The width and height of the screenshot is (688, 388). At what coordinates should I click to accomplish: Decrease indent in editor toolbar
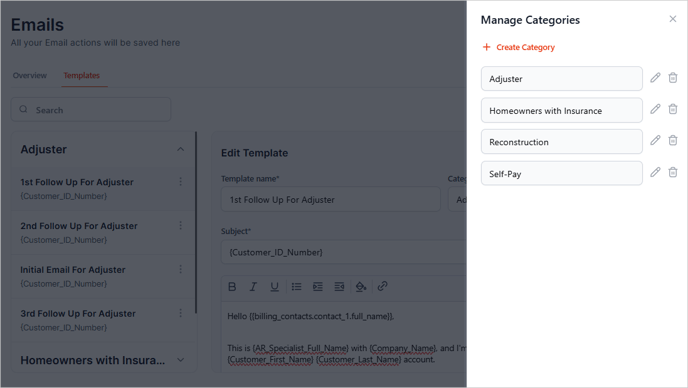(x=339, y=287)
